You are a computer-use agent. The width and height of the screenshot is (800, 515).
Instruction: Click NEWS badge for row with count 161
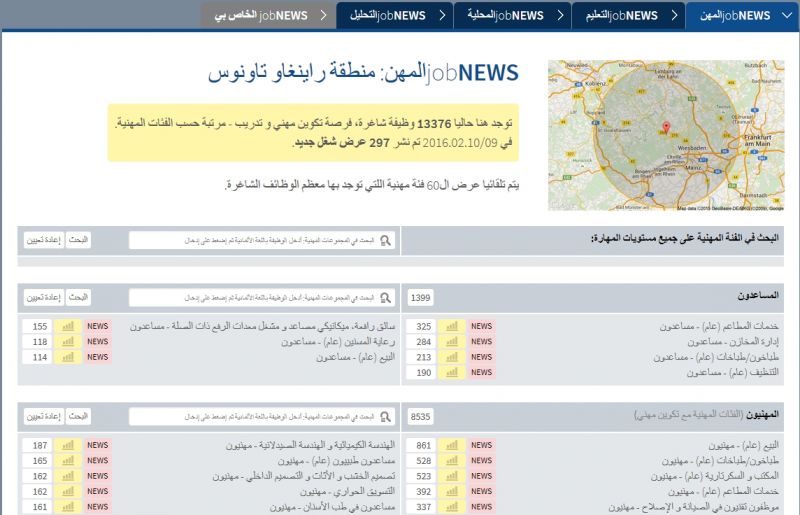point(97,507)
